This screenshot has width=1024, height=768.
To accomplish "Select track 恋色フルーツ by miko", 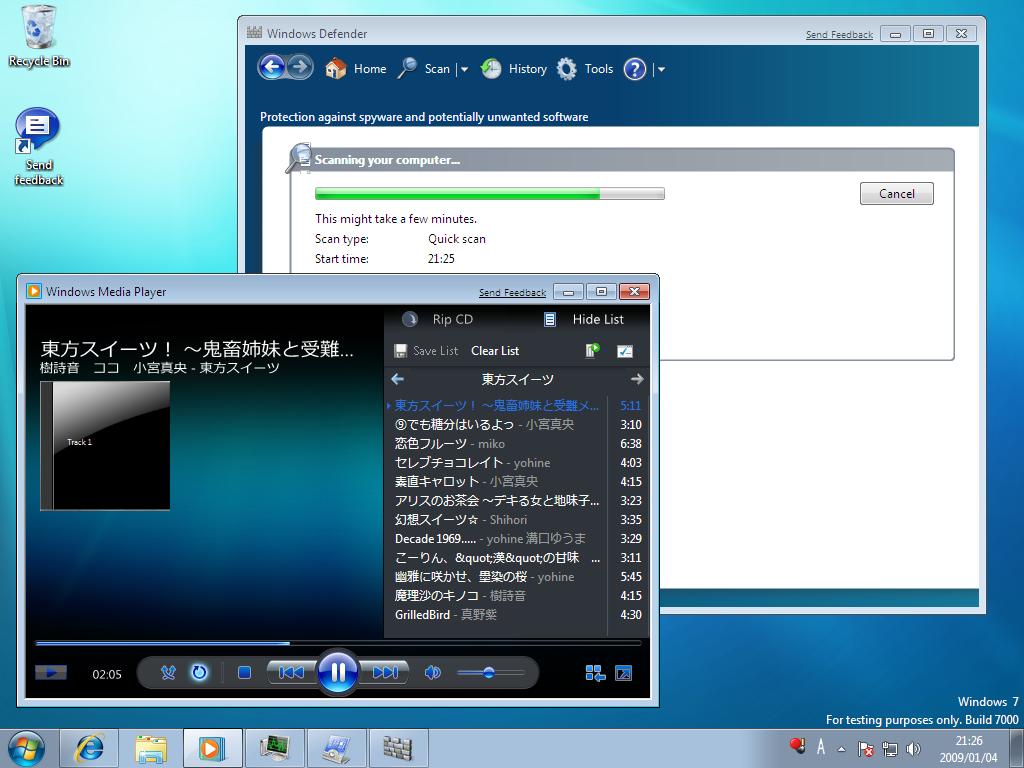I will tap(517, 443).
